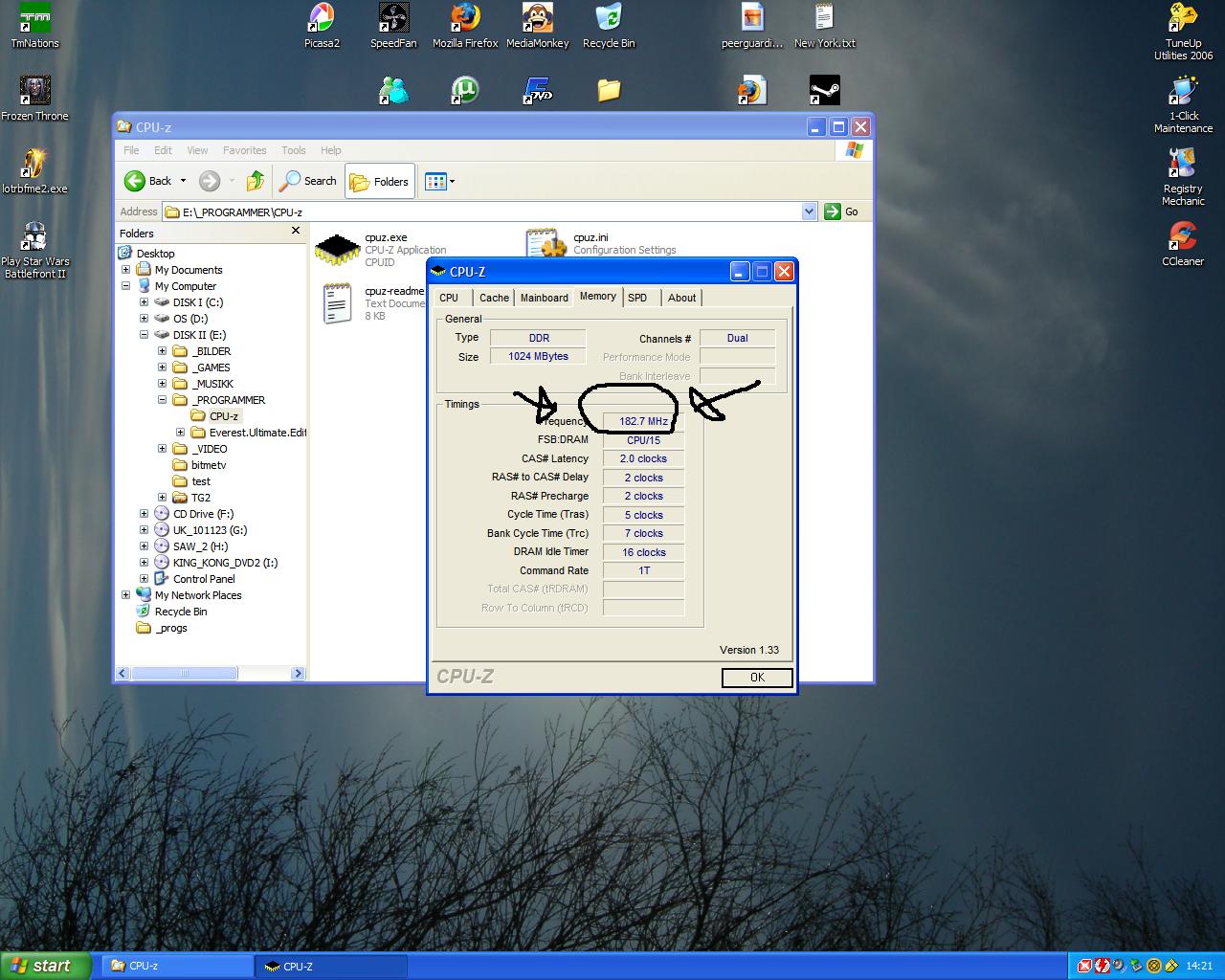Open File menu in Explorer

coord(131,150)
